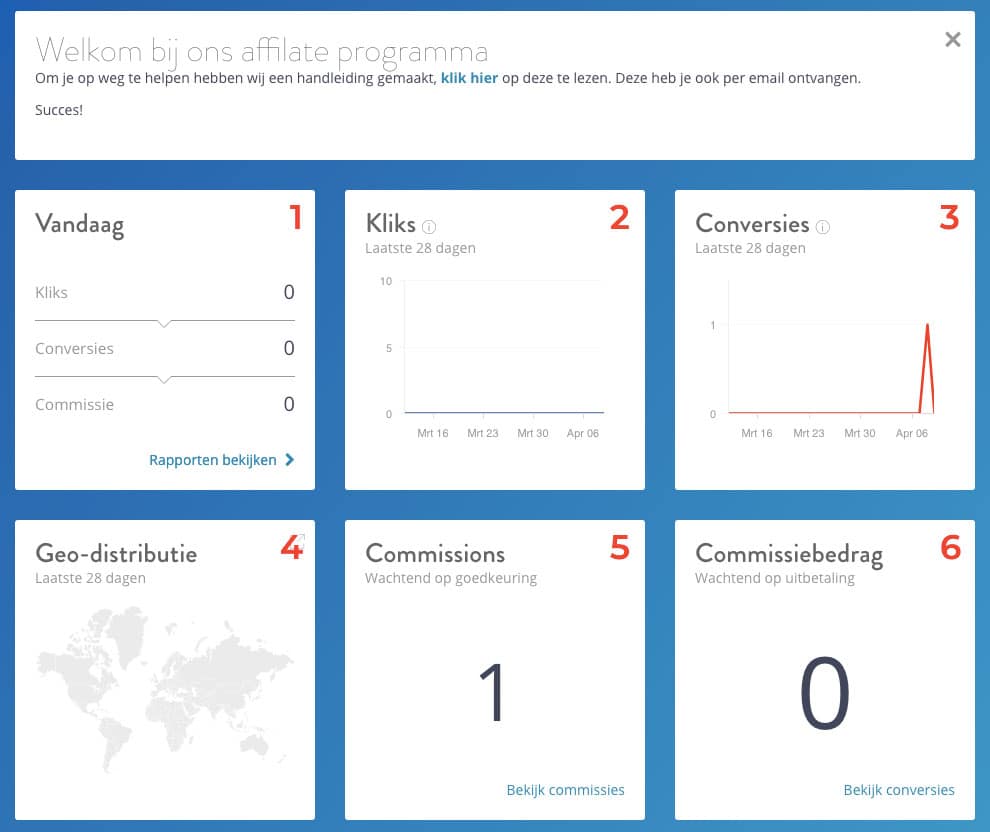This screenshot has height=832, width=990.
Task: Select the Conversies row under Vandaag
Action: click(164, 349)
